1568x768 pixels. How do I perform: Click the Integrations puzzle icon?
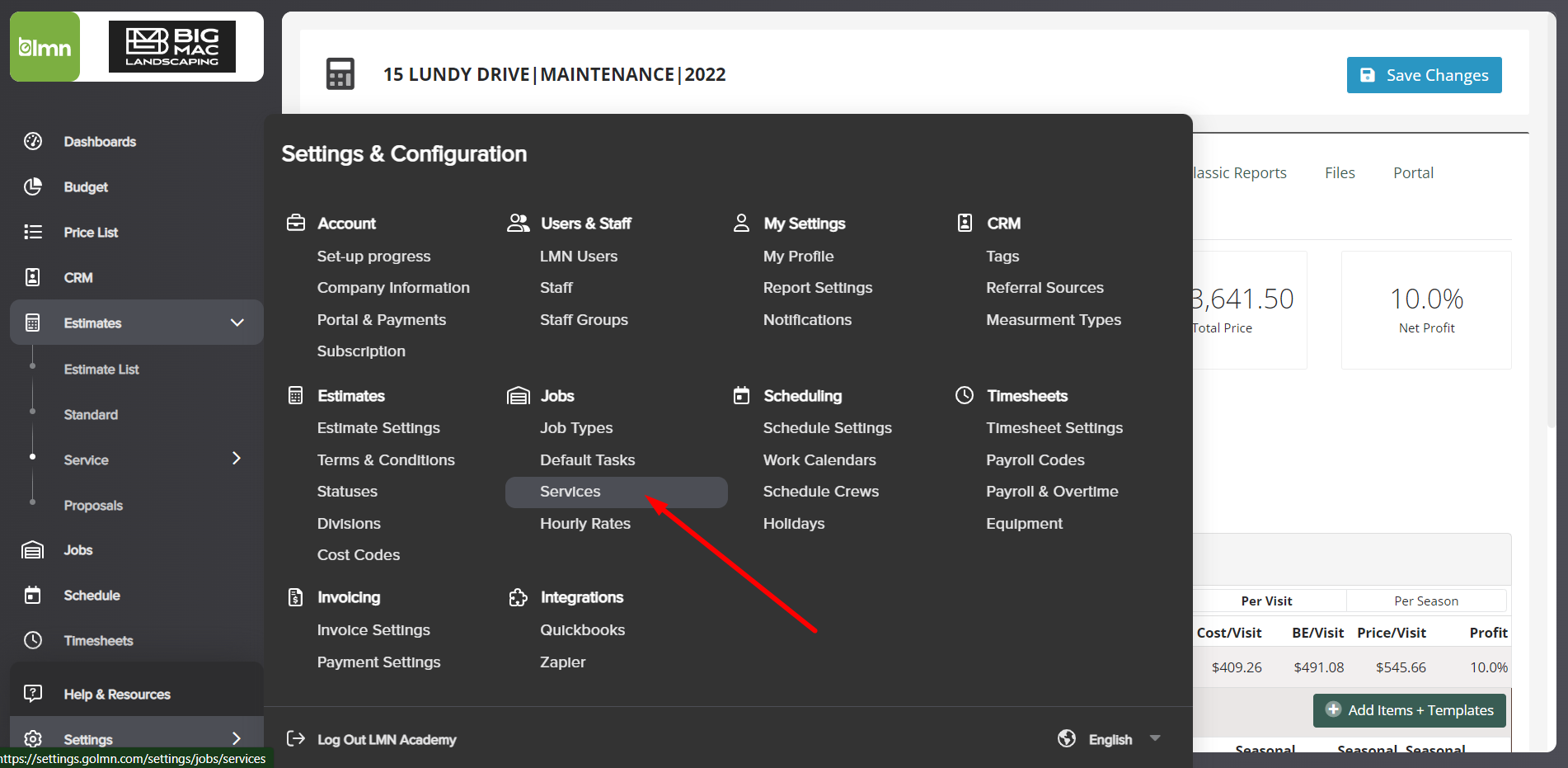(x=519, y=596)
